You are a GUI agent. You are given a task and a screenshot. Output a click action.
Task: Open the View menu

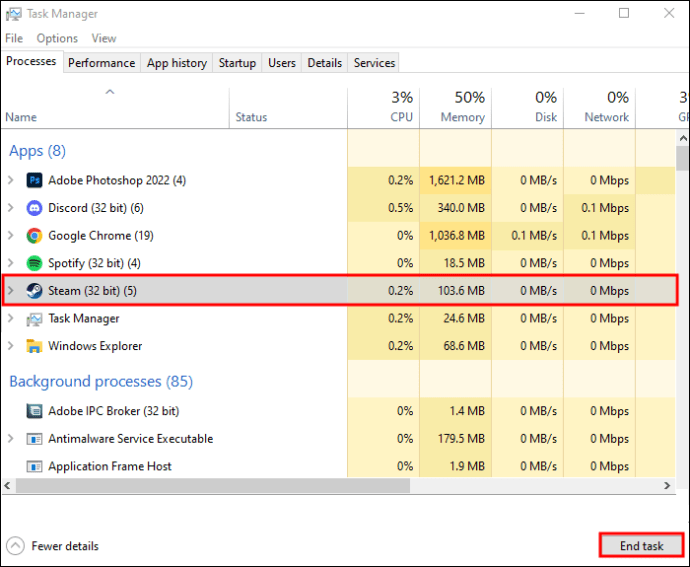104,38
